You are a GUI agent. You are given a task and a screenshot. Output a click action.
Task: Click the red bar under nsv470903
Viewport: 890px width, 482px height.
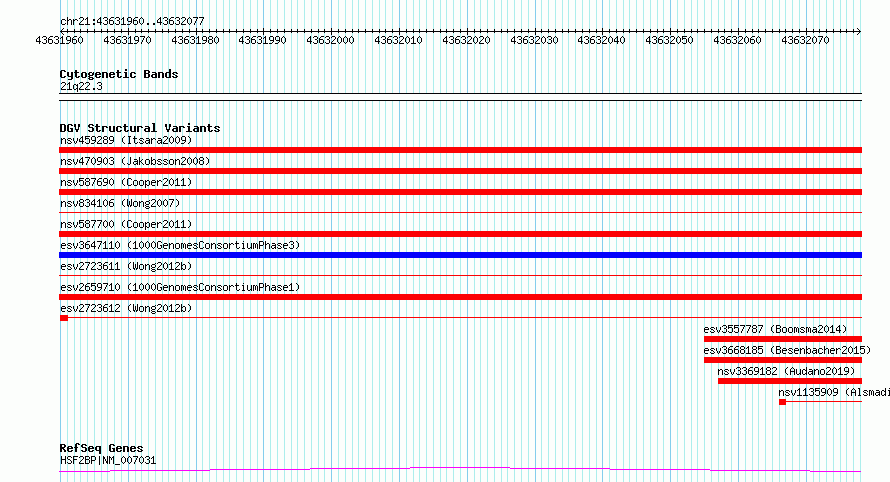460,171
